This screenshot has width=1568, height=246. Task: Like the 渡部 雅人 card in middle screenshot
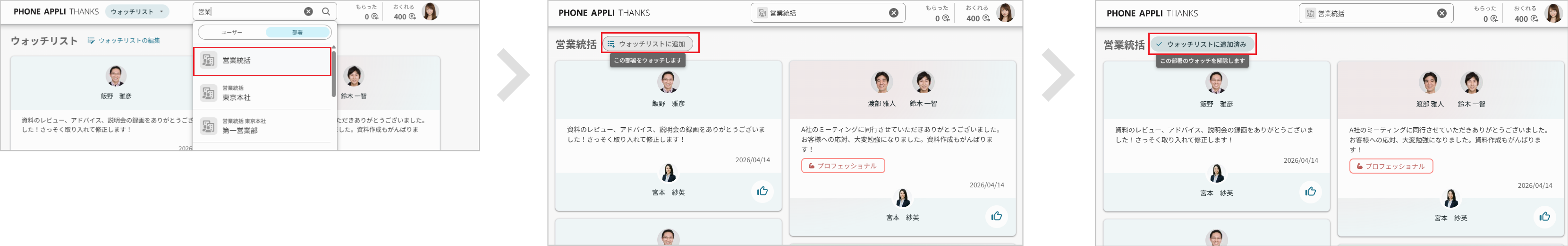(996, 217)
